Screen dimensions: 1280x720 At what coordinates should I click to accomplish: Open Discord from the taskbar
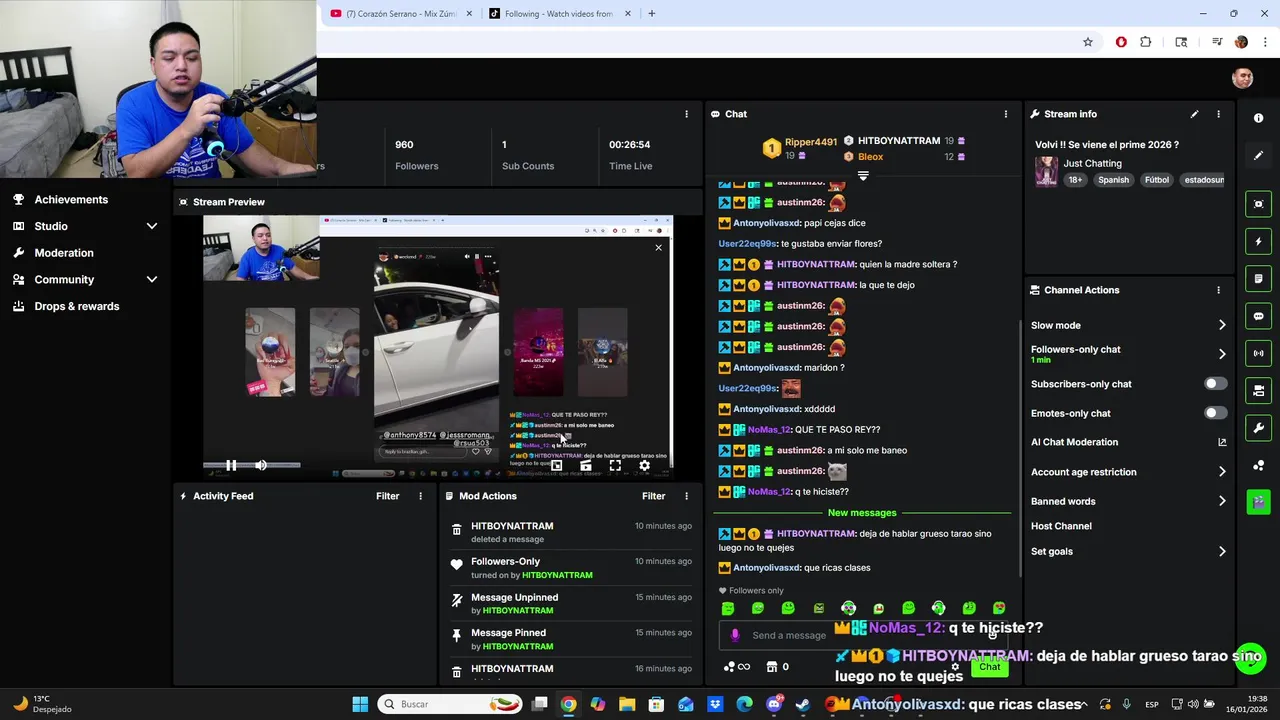pyautogui.click(x=774, y=704)
